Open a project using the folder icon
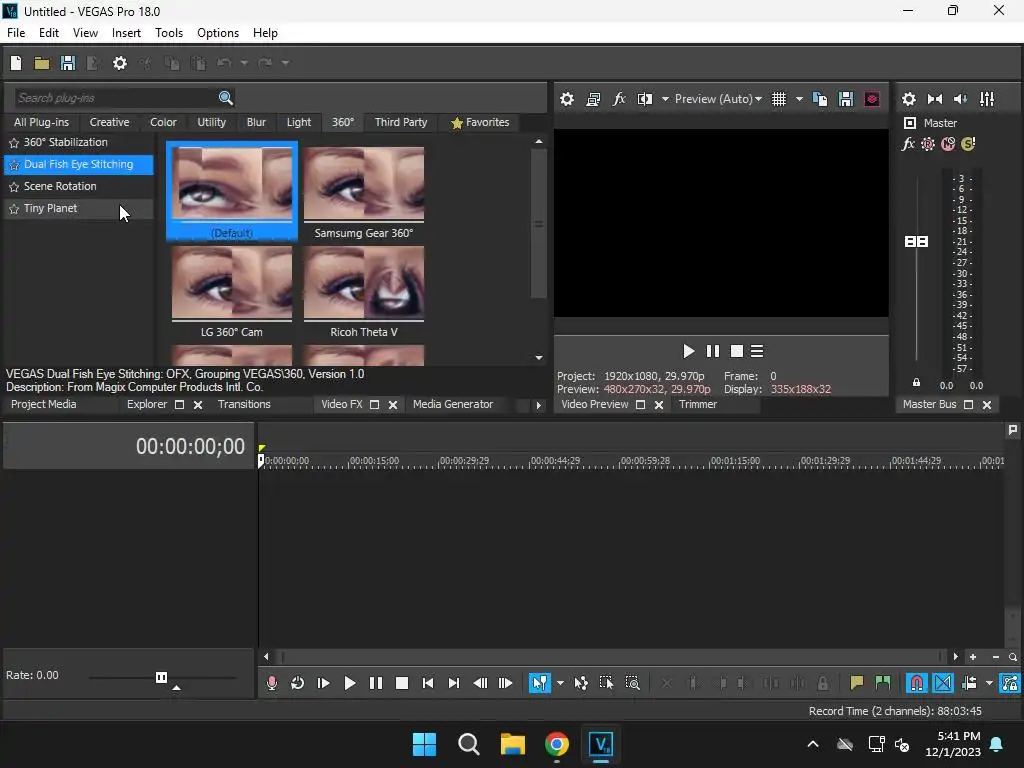This screenshot has width=1024, height=768. click(42, 63)
